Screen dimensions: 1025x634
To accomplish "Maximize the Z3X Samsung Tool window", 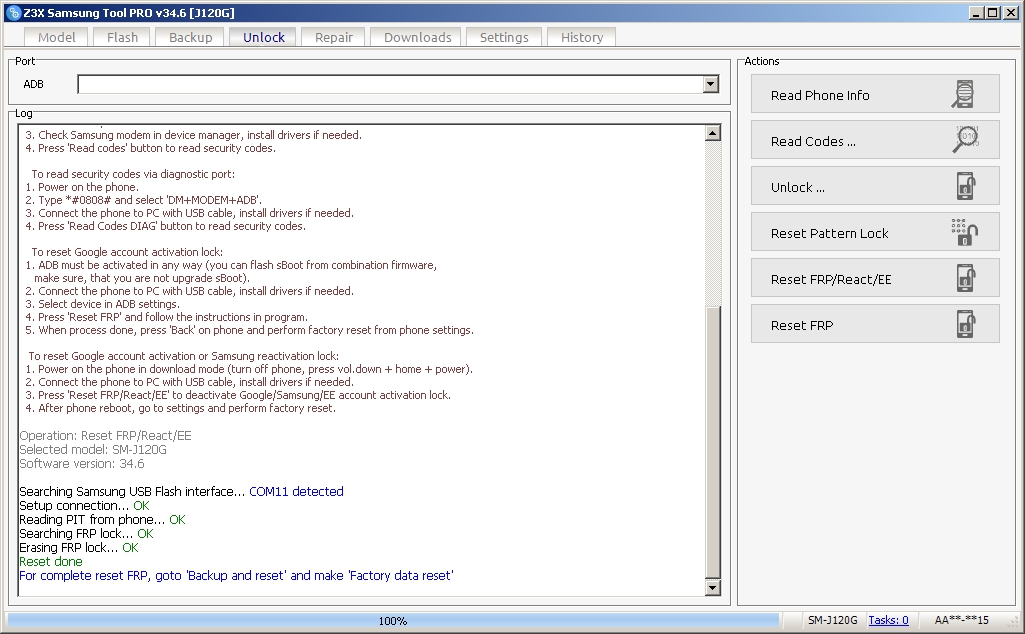I will click(992, 12).
